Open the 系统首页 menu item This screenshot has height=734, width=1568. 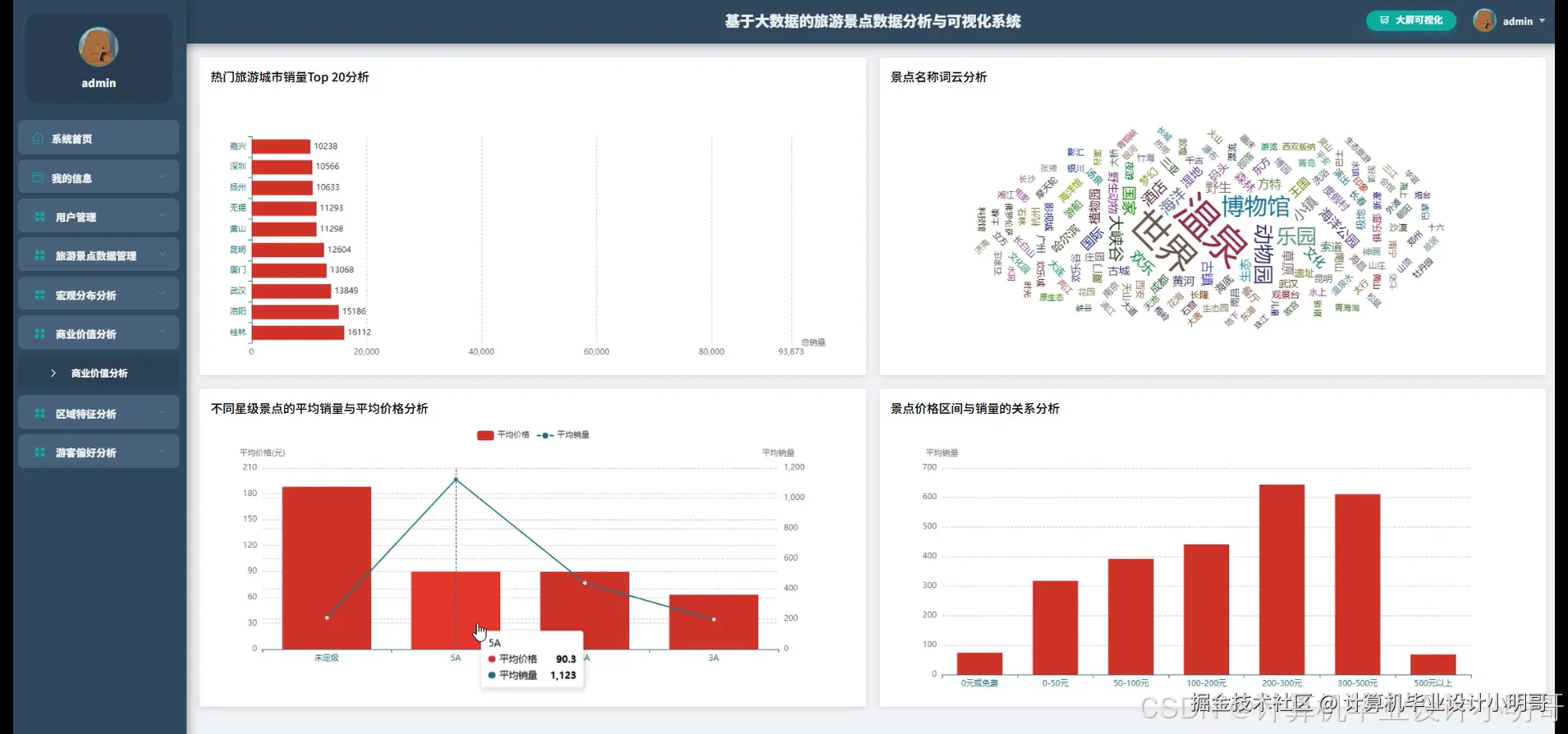tap(99, 138)
